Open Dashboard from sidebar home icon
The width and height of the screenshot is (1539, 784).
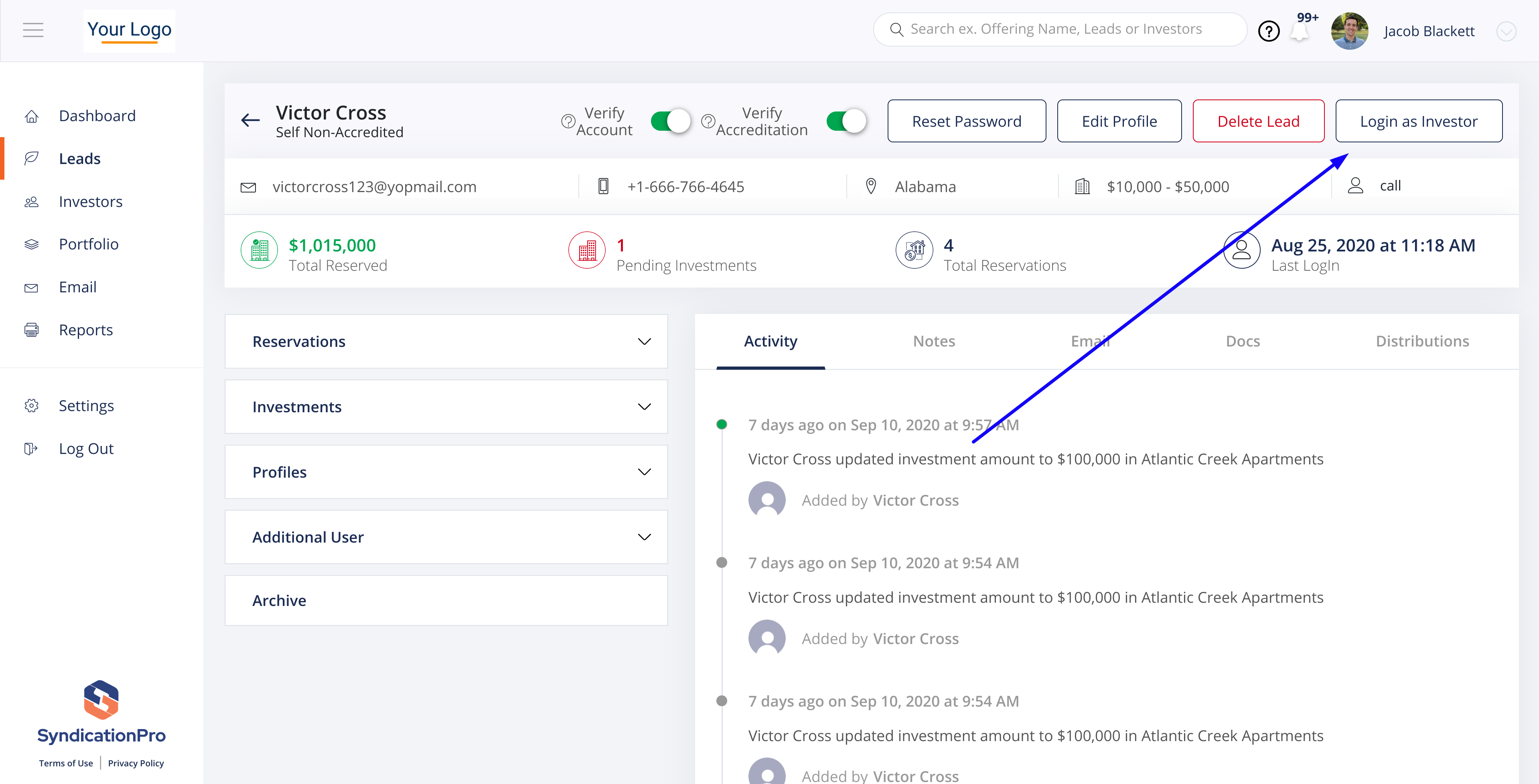[32, 116]
